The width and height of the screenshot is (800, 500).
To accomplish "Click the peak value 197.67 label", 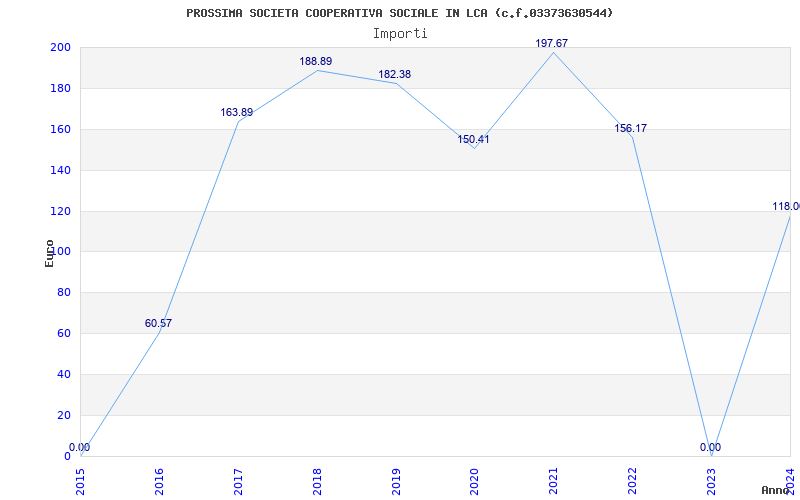I will [552, 44].
